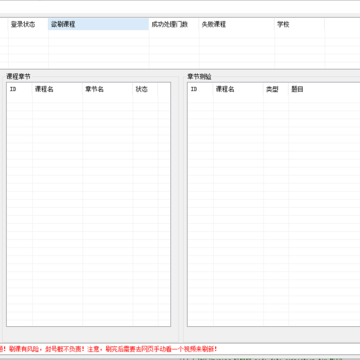Click the red 刷课有风险 warning text
Screen dimensions: 360x360
[108, 349]
